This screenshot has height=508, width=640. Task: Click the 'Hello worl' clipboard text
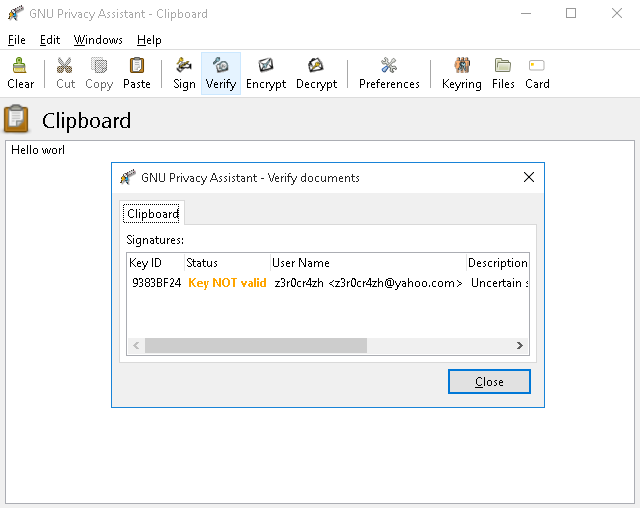[x=38, y=150]
